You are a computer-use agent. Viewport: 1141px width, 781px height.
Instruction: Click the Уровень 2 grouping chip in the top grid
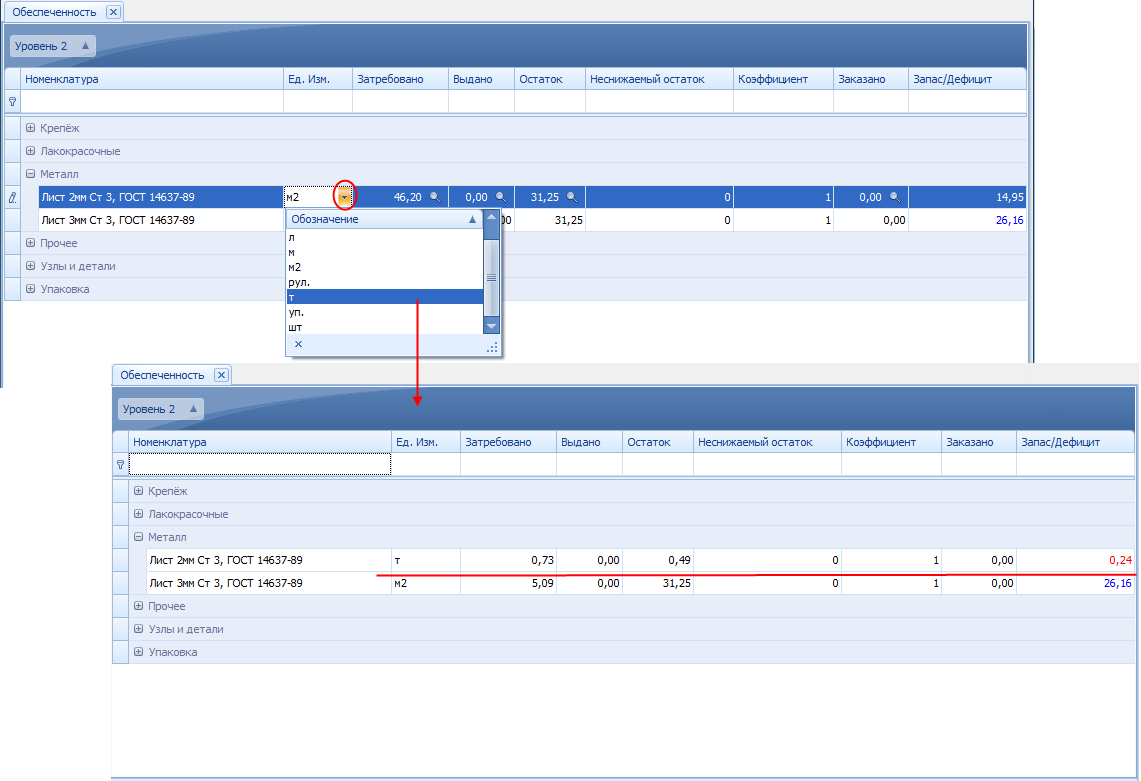(52, 46)
